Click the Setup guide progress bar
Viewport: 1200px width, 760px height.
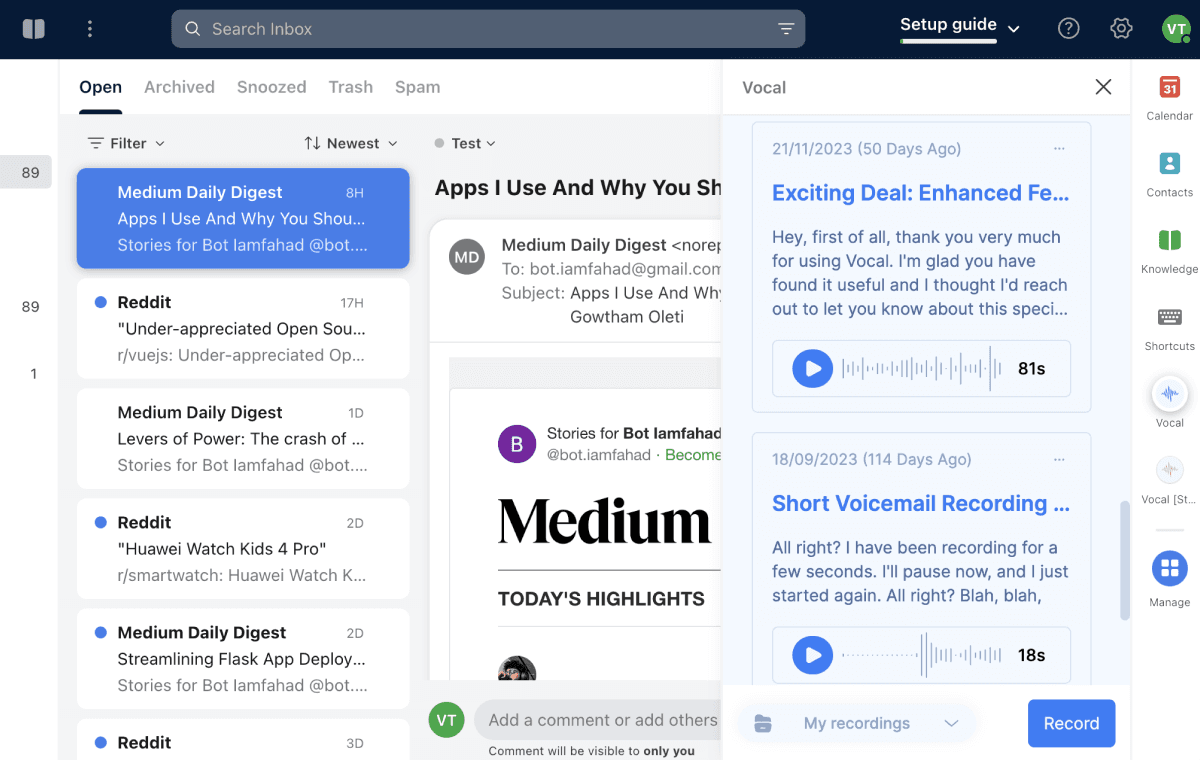coord(948,41)
